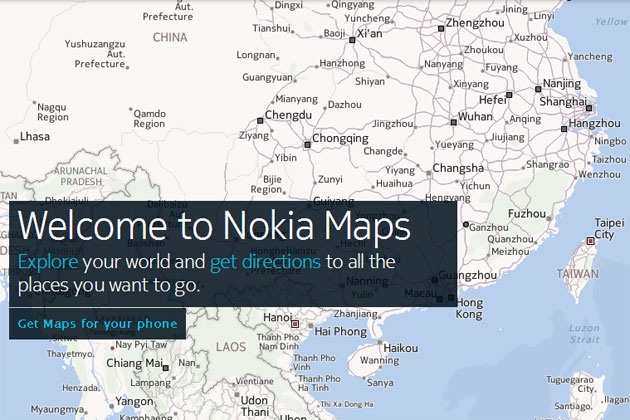Click the Ganzhou label
Image resolution: width=630 pixels, height=420 pixels.
(x=489, y=227)
